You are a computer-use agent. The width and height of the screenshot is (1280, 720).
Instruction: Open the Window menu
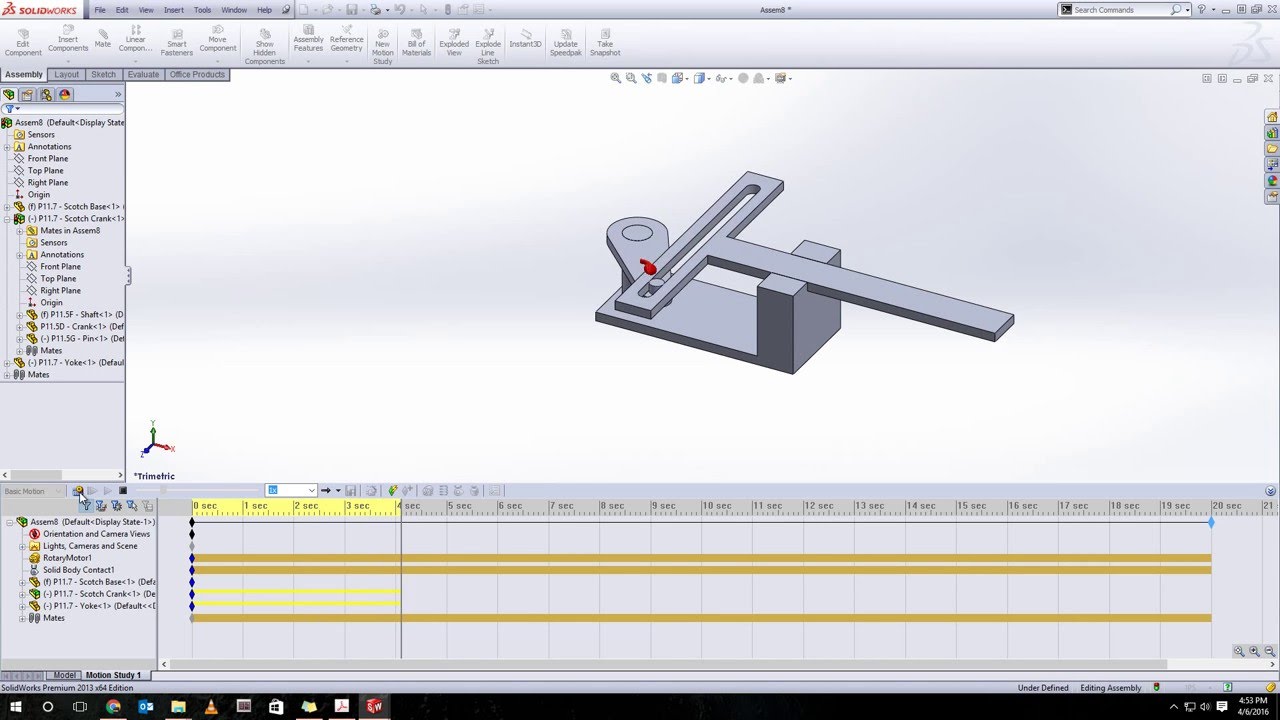pyautogui.click(x=234, y=10)
